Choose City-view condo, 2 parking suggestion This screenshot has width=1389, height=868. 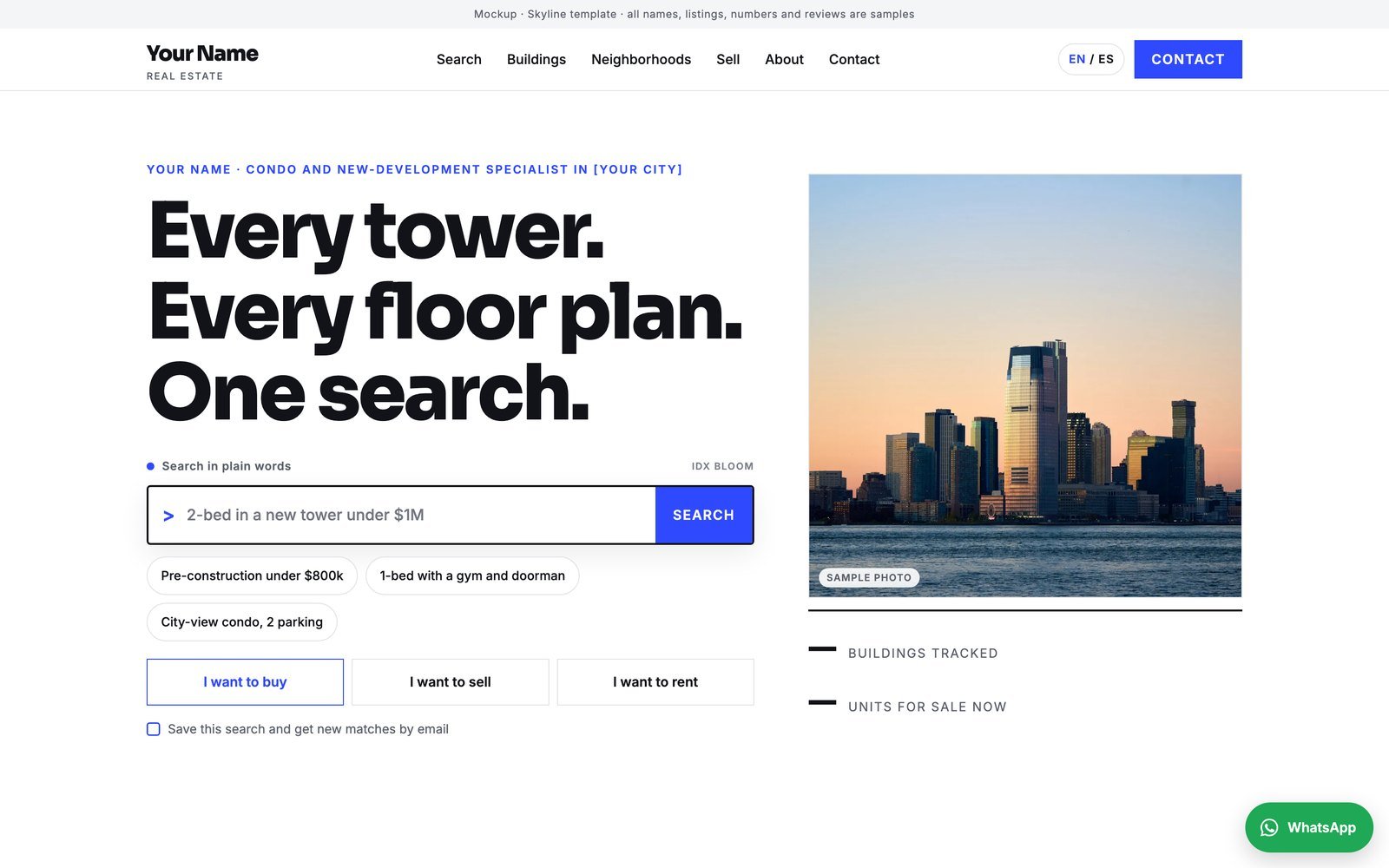click(x=242, y=622)
